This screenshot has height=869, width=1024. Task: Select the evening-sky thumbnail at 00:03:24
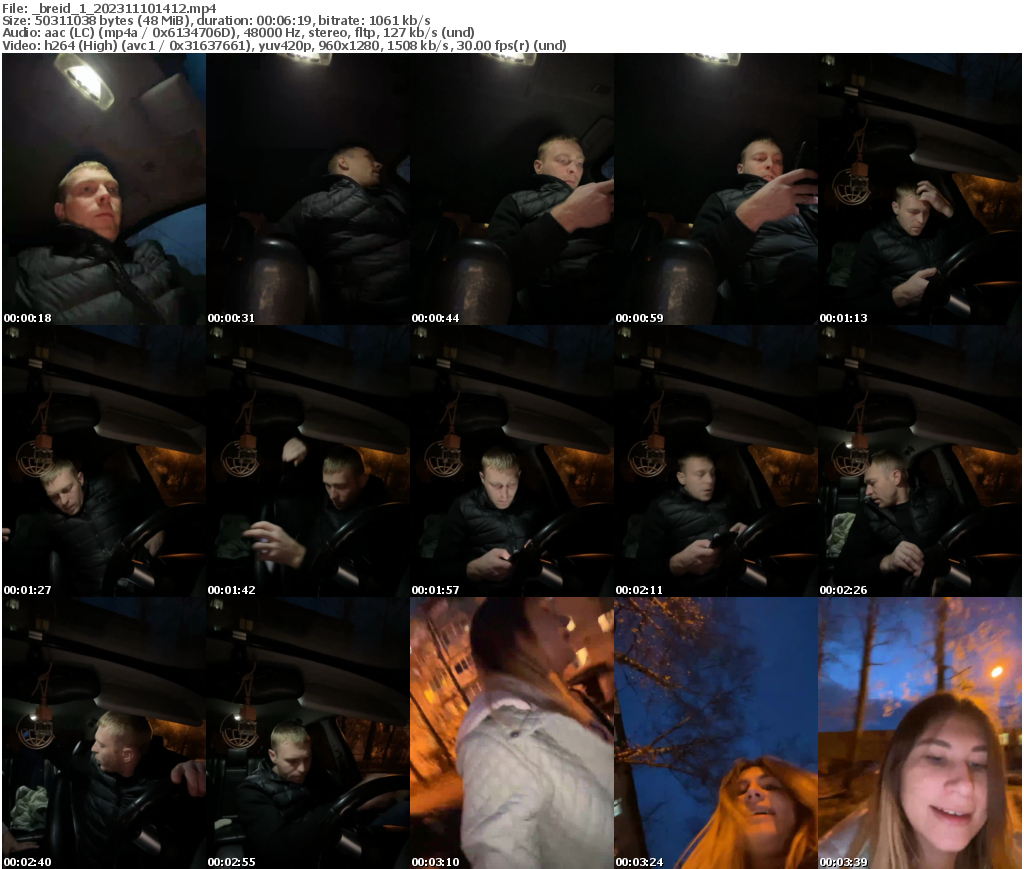(716, 734)
